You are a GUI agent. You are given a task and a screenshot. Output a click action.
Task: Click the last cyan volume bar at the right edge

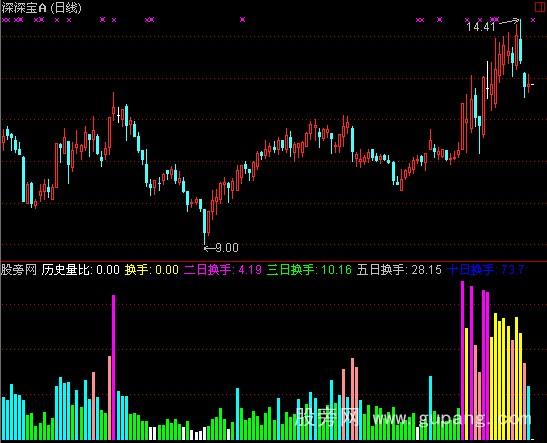click(x=529, y=413)
